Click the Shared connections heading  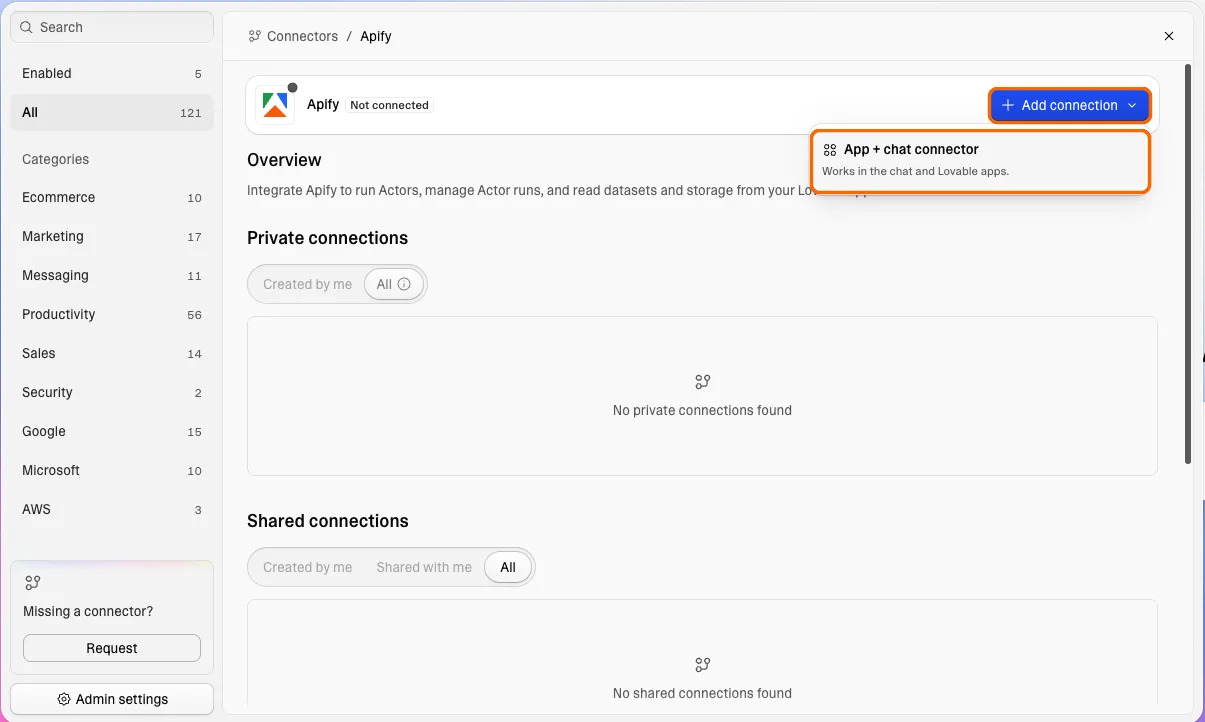point(327,521)
